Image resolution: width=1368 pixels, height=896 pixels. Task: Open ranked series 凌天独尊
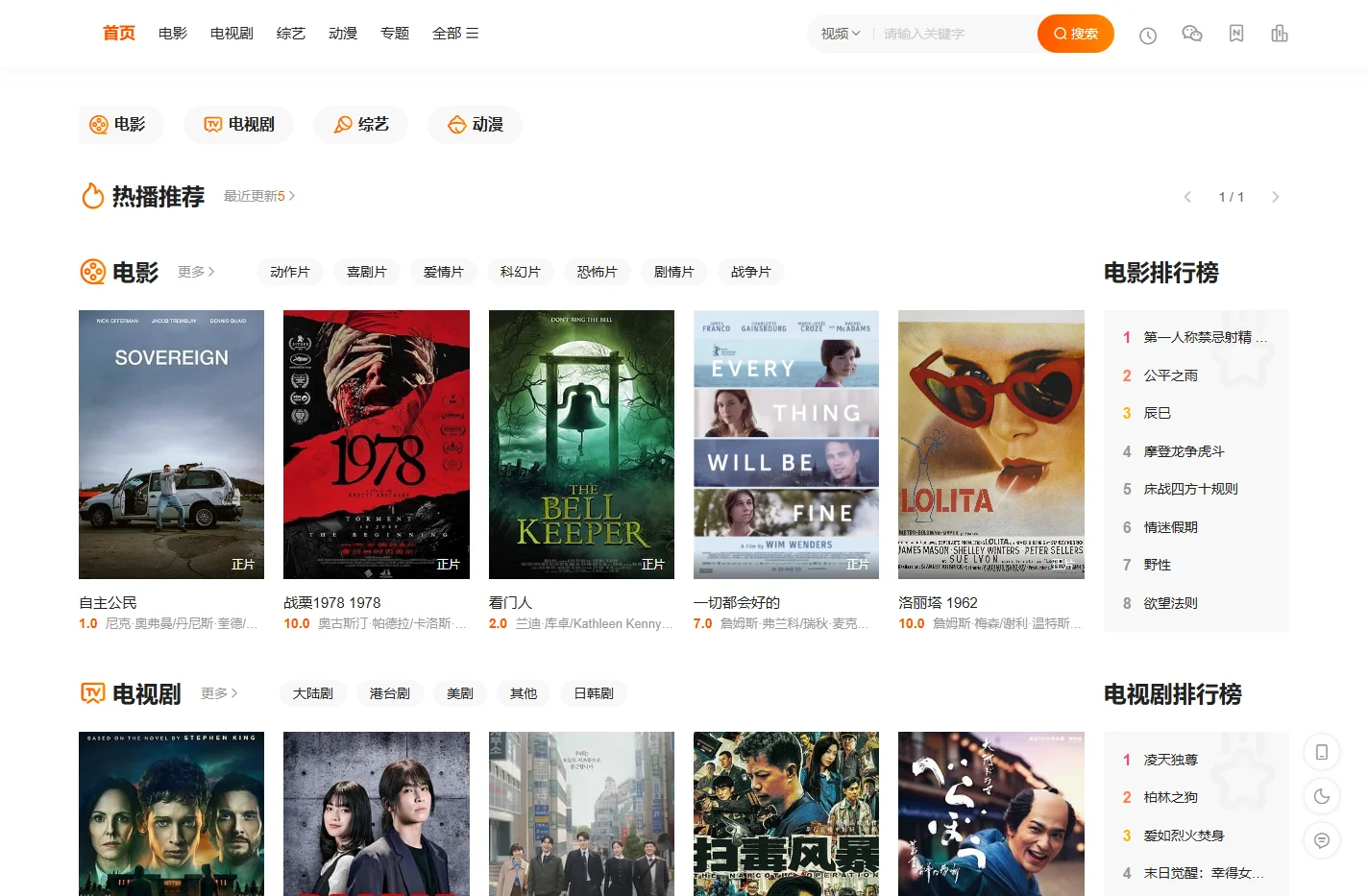tap(1171, 760)
